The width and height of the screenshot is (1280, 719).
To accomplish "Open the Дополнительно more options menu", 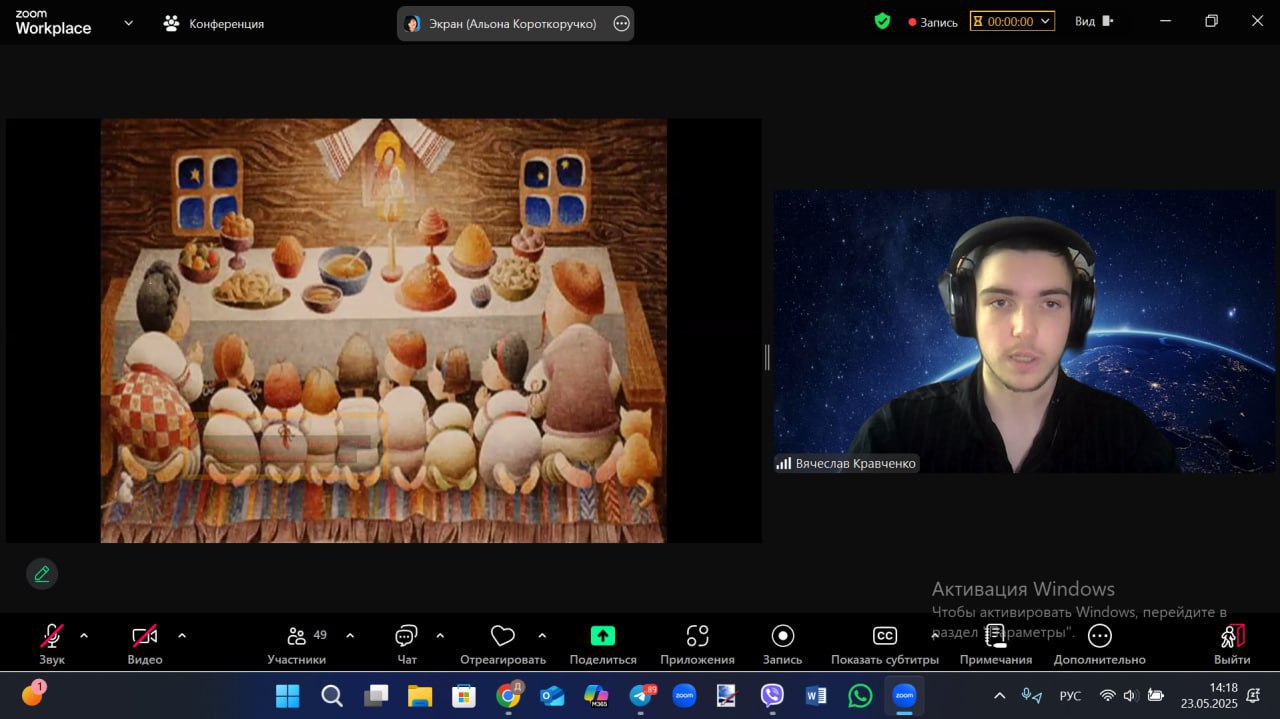I will [x=1100, y=643].
